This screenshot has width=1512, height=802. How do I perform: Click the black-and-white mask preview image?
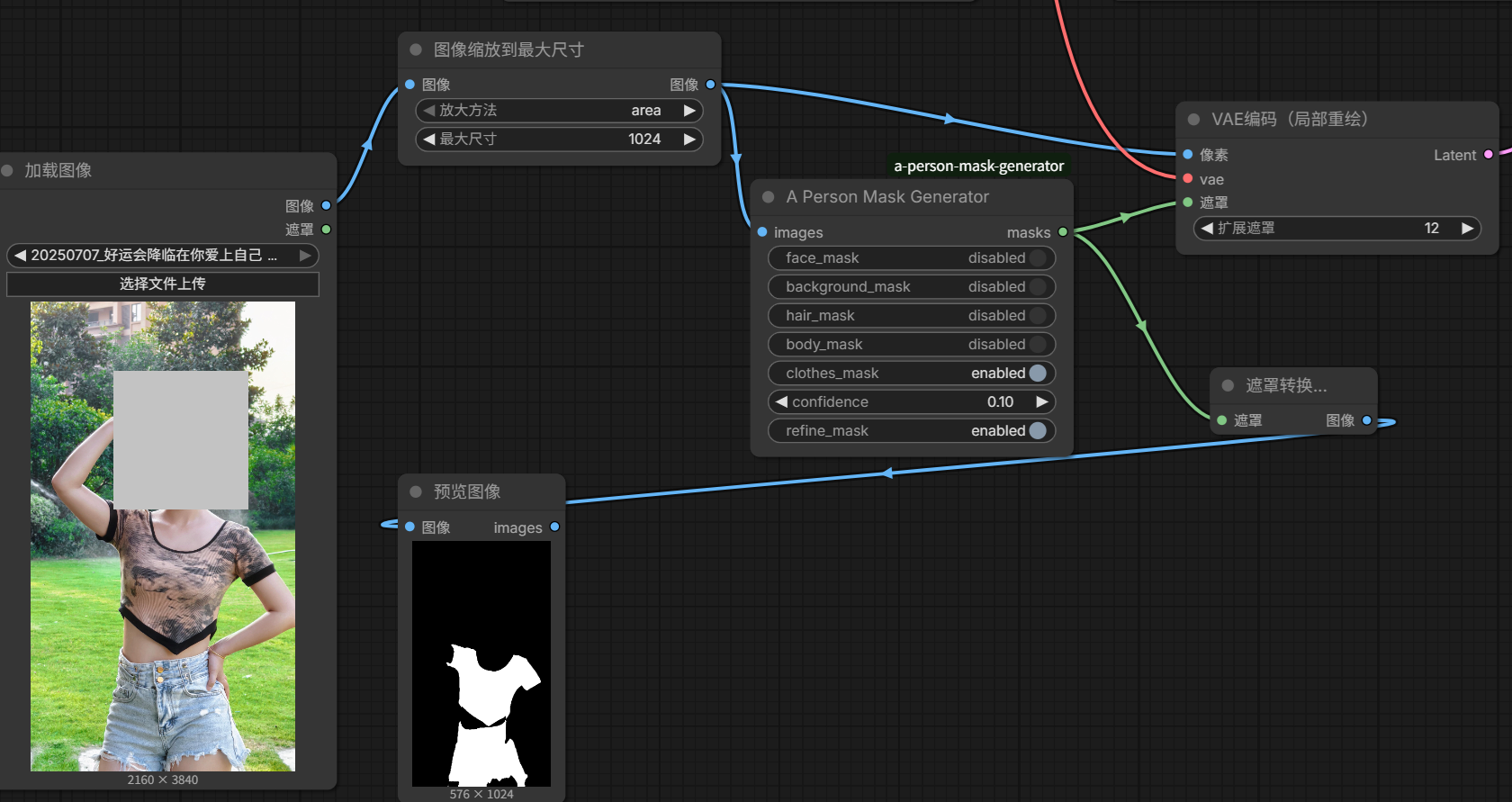point(481,664)
